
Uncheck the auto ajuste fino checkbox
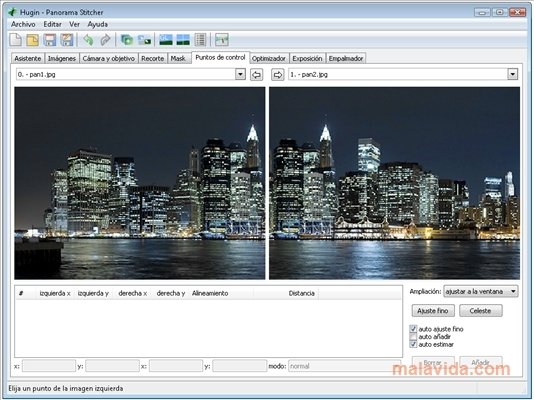tap(413, 329)
